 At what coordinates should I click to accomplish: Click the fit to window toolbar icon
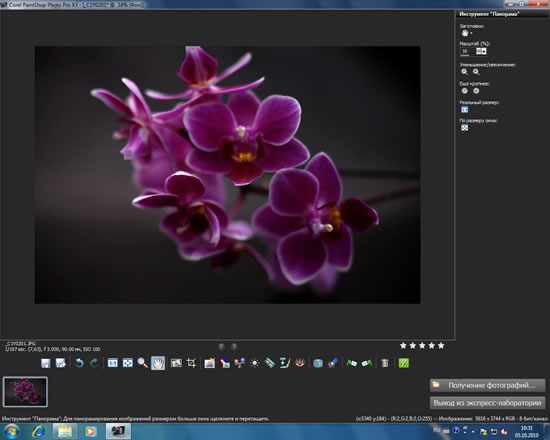[128, 363]
